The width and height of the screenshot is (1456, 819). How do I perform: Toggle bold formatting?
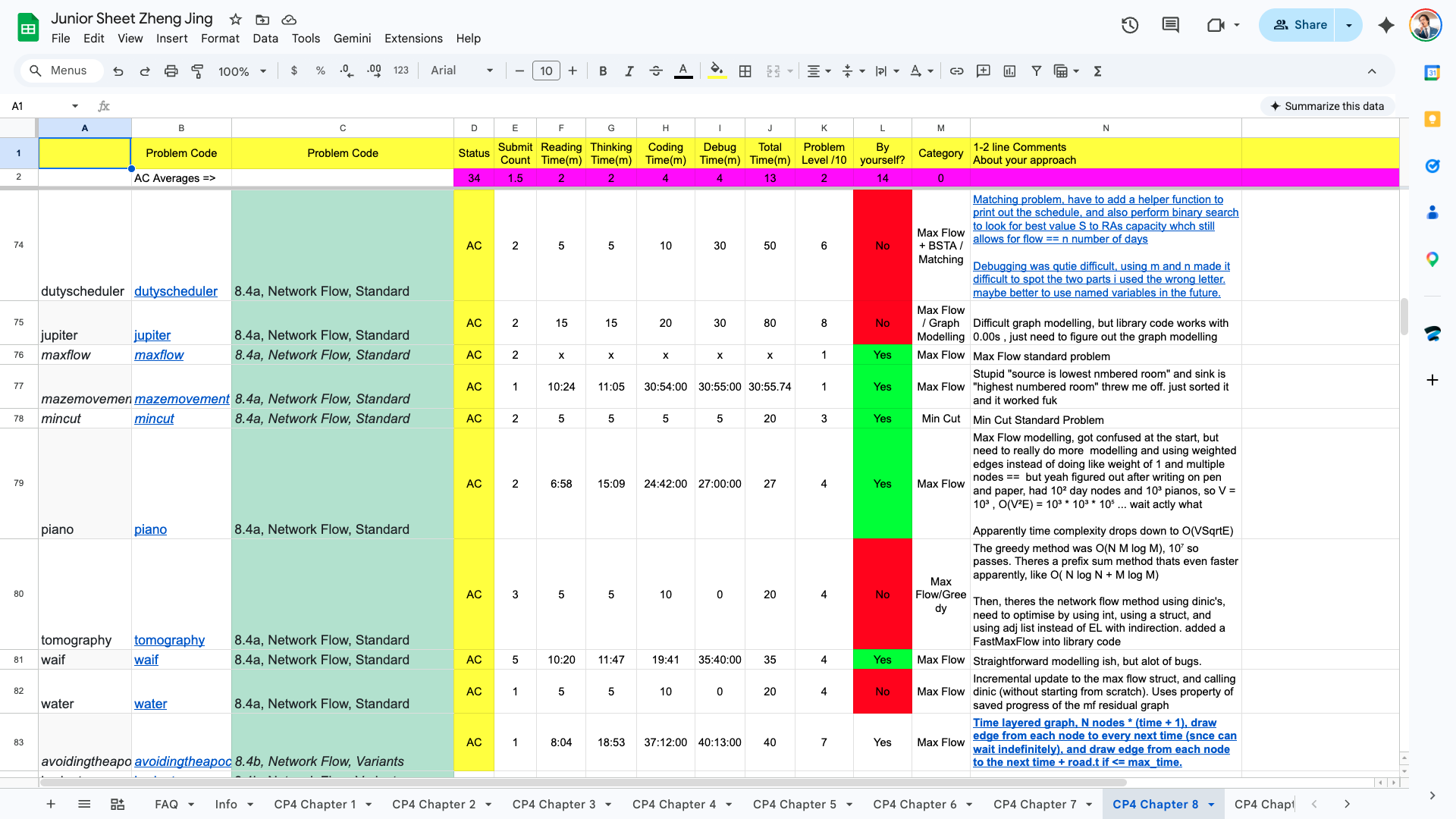pos(603,71)
